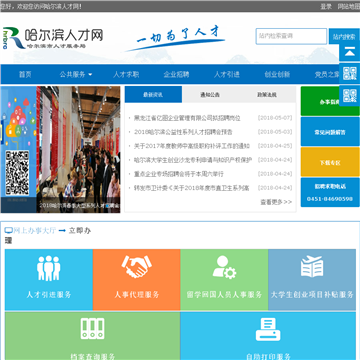Viewport: 360px width, 360px height.
Task: Open 企业招聘 in the navigation bar
Action: [176, 75]
